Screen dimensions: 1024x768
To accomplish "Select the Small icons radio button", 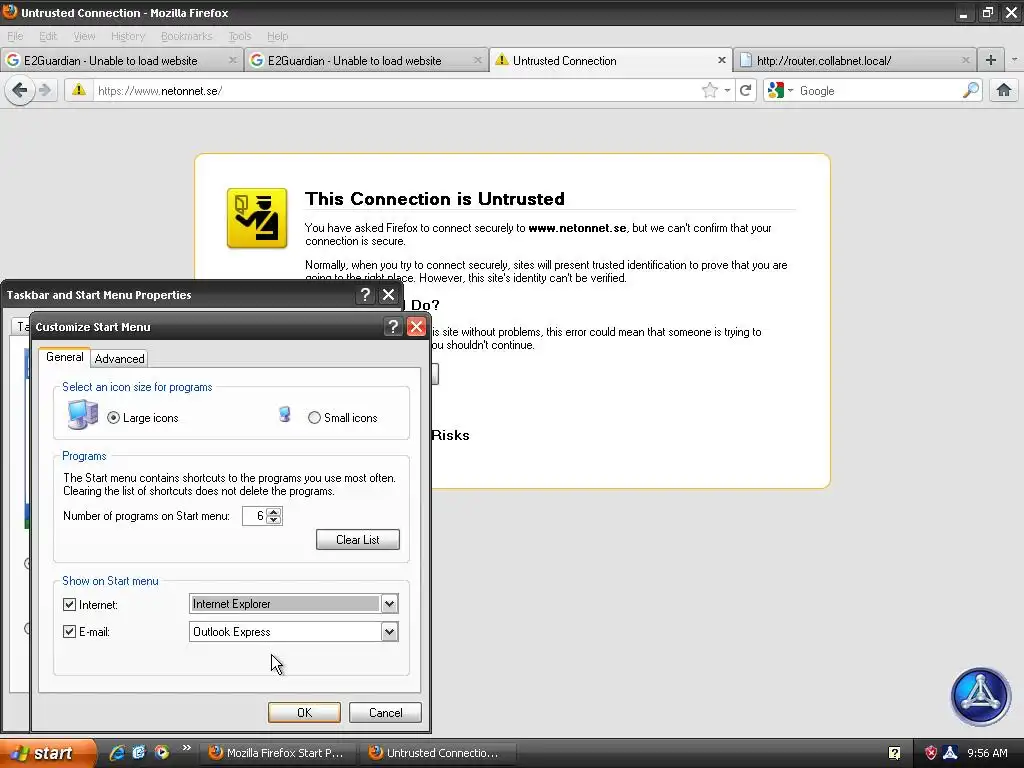I will (314, 417).
